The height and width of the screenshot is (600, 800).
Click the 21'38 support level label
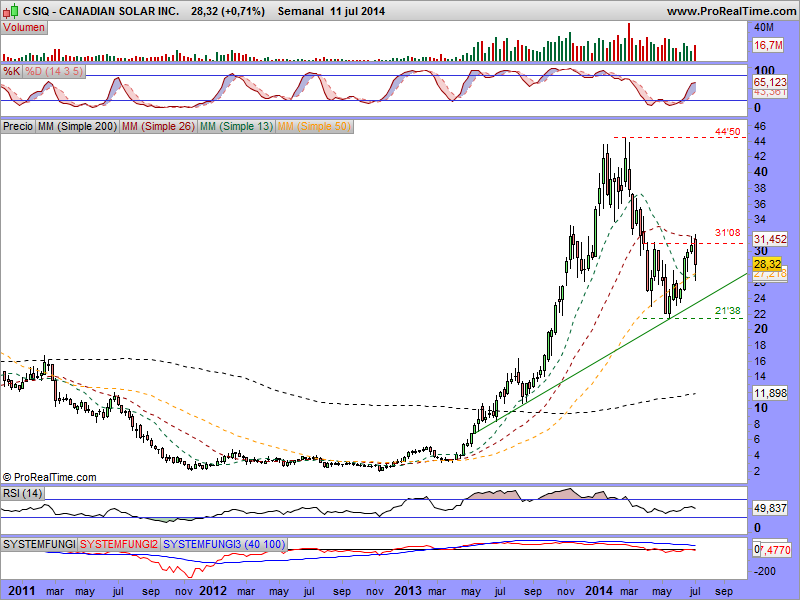(x=728, y=311)
